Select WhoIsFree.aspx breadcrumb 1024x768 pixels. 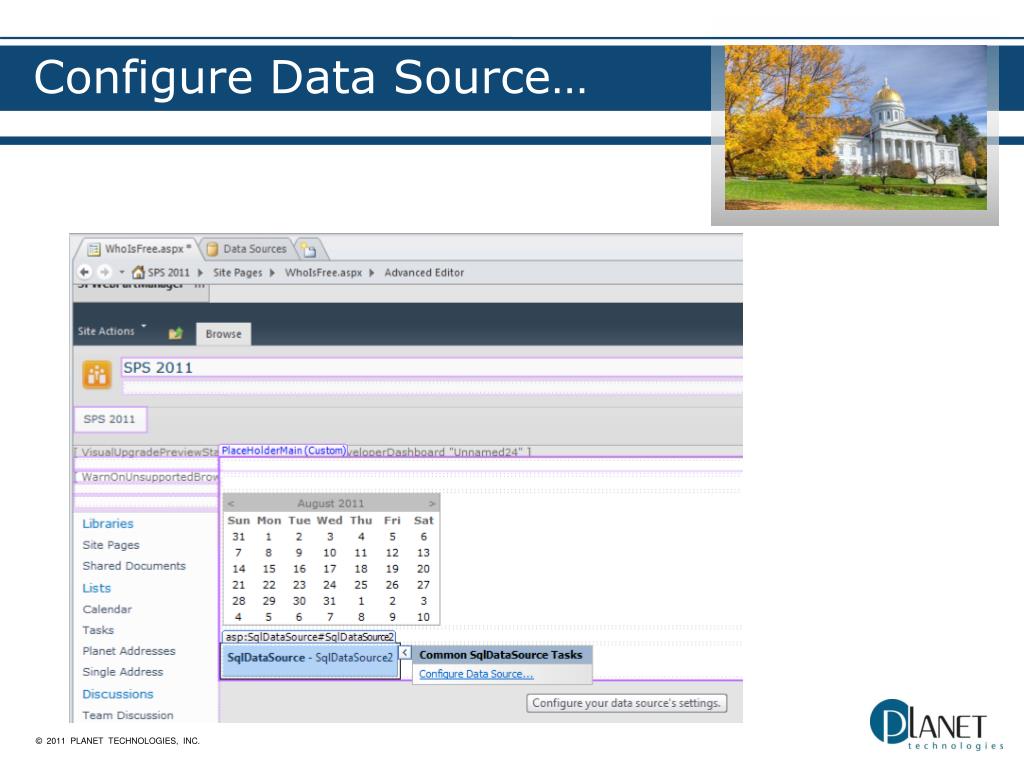[323, 272]
